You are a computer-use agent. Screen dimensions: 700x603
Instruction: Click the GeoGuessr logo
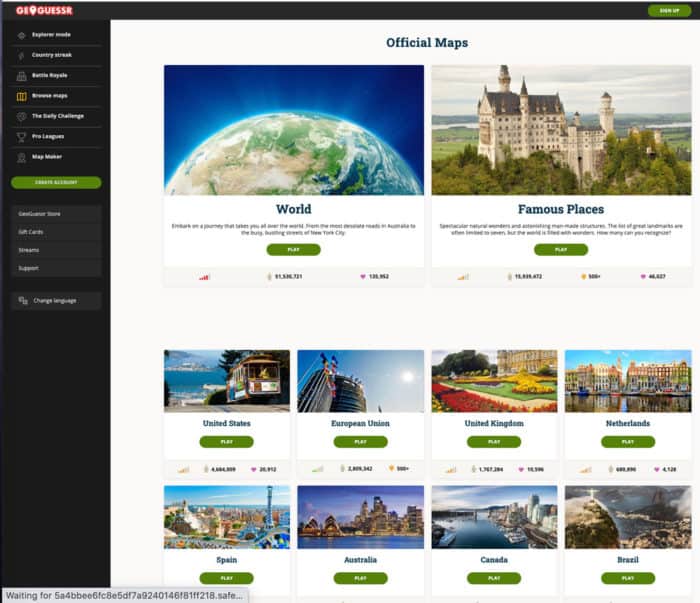point(44,10)
